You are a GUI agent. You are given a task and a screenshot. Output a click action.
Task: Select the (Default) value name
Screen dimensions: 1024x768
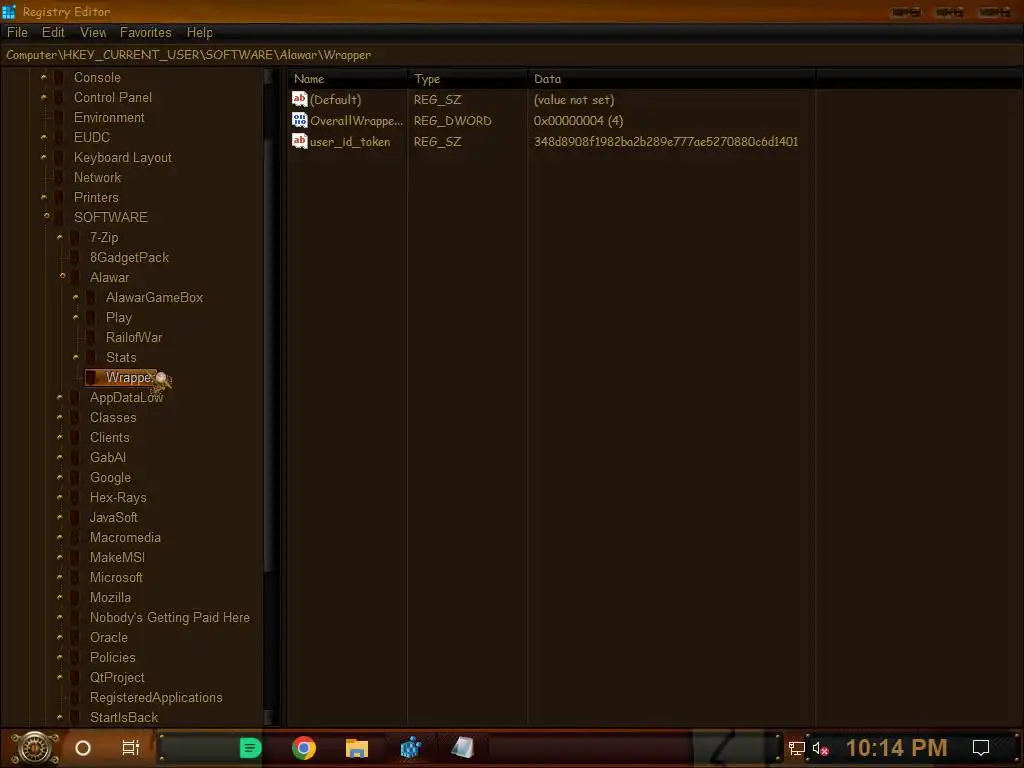(335, 100)
